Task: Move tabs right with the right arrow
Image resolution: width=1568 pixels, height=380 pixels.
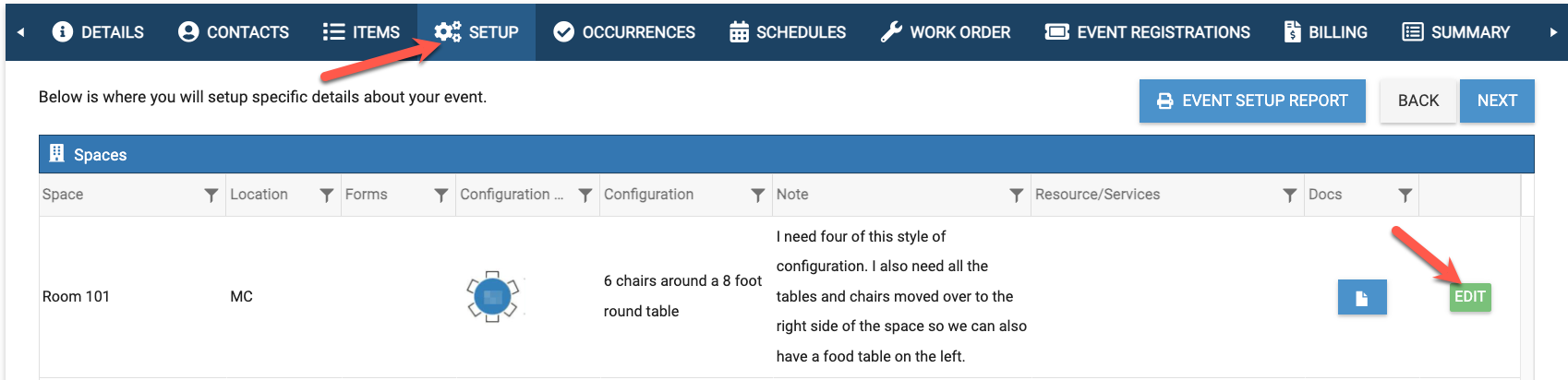Action: tap(1553, 32)
